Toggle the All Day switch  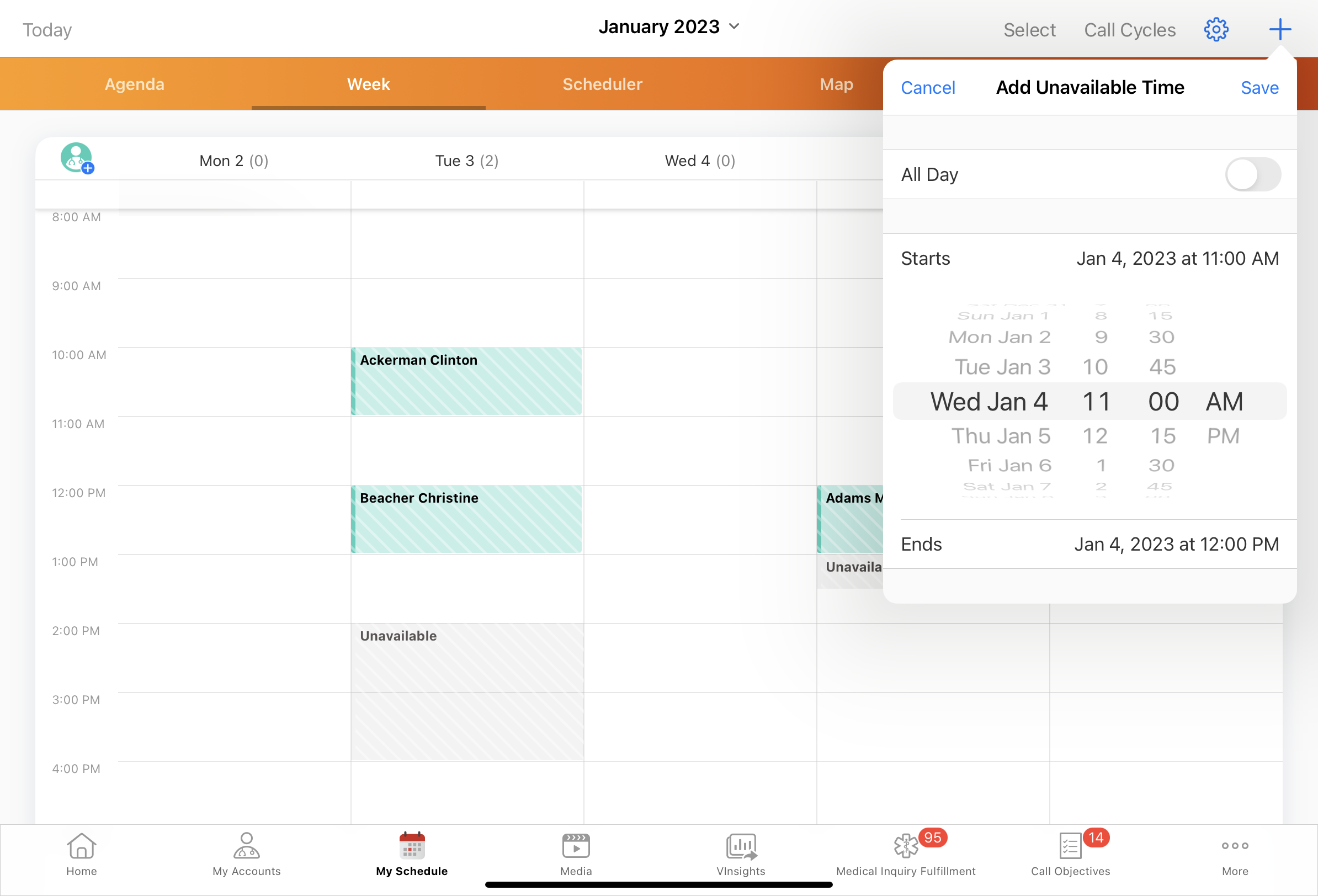coord(1252,175)
